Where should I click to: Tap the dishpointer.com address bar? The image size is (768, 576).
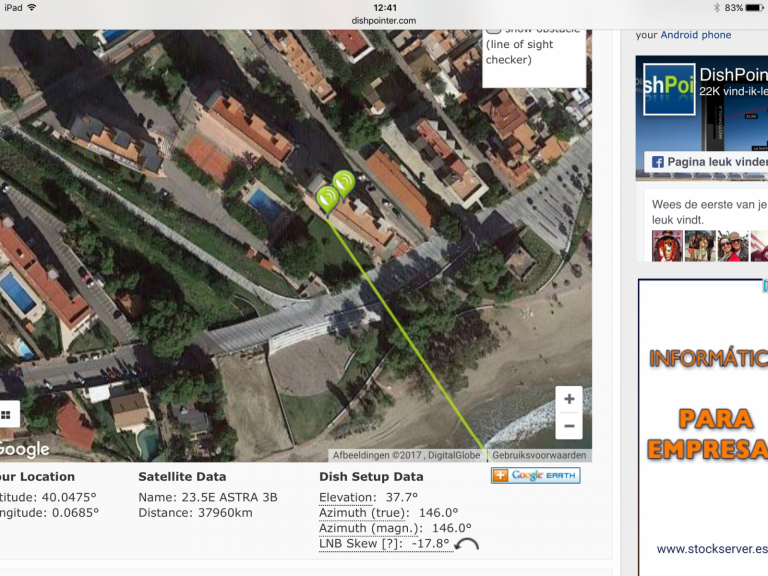tap(384, 20)
